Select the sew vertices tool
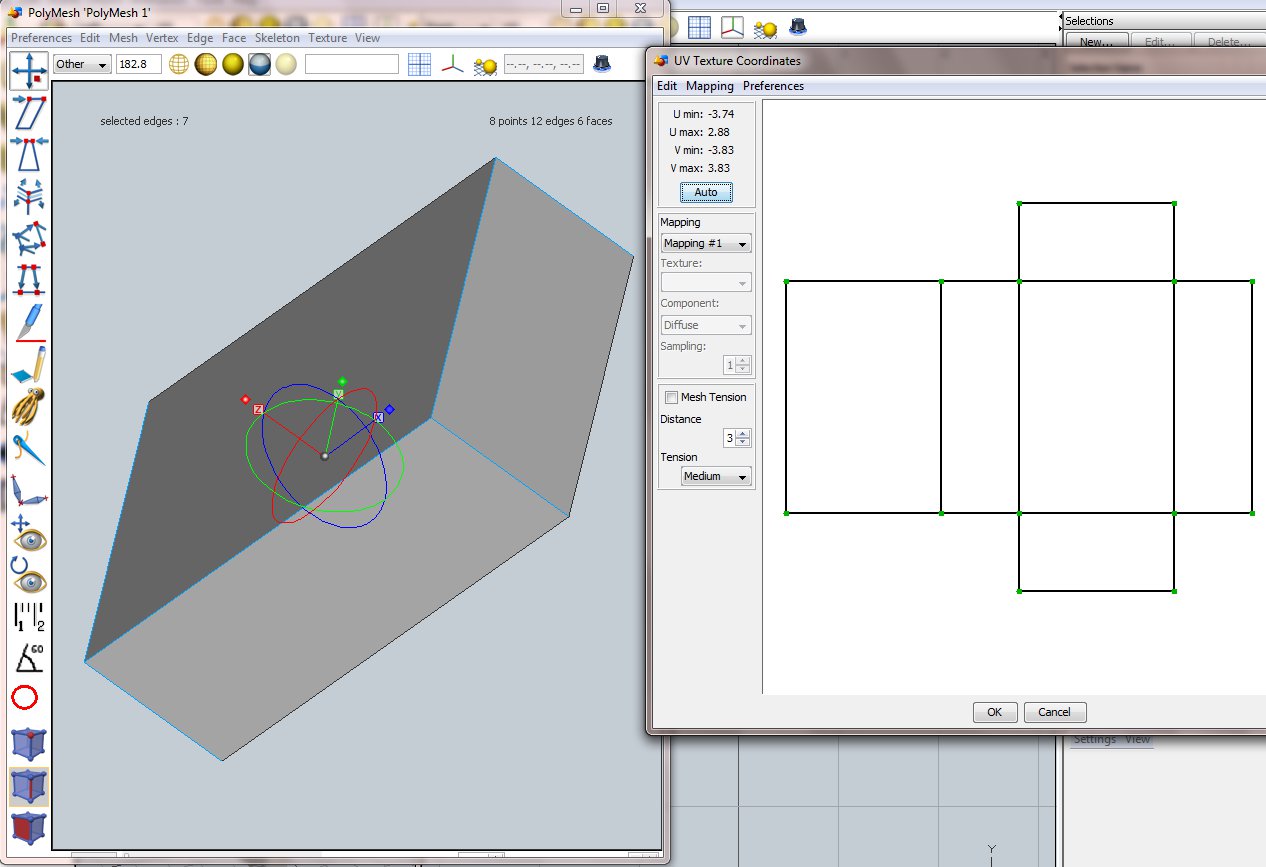 coord(29,279)
